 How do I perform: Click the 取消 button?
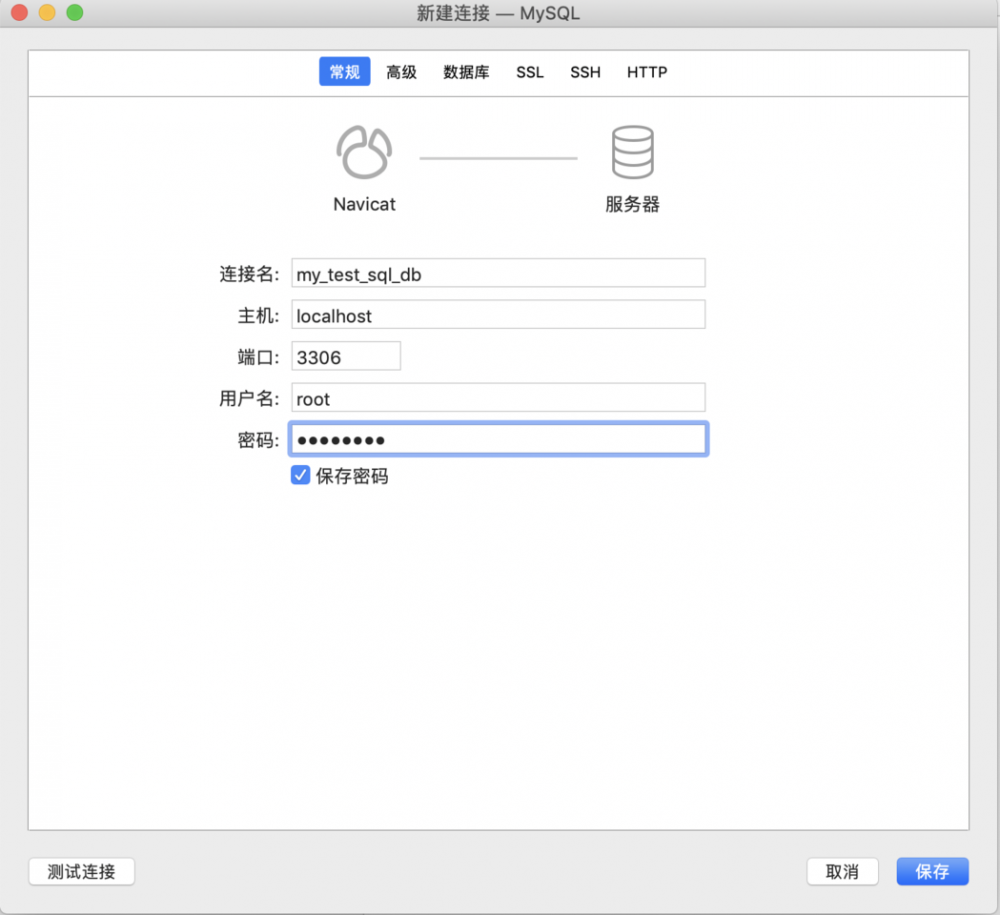pyautogui.click(x=843, y=871)
